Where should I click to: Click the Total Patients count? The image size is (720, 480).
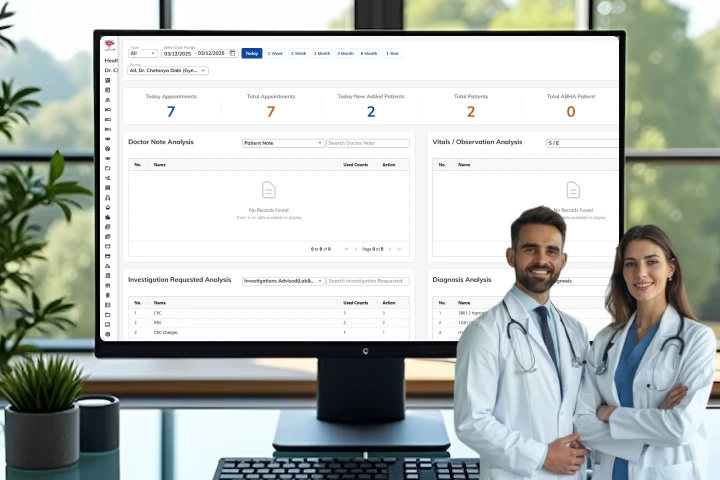471,112
